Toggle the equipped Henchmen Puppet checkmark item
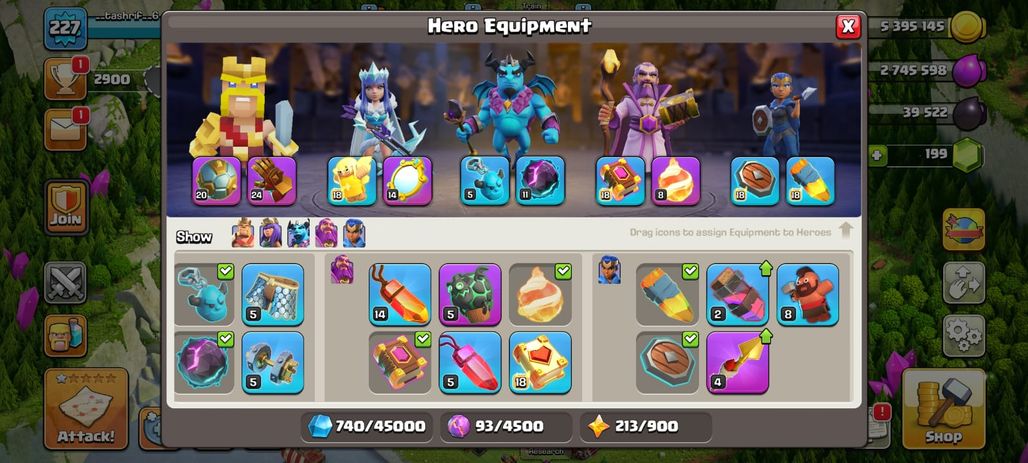Screen dimensions: 1028x463 coord(205,294)
